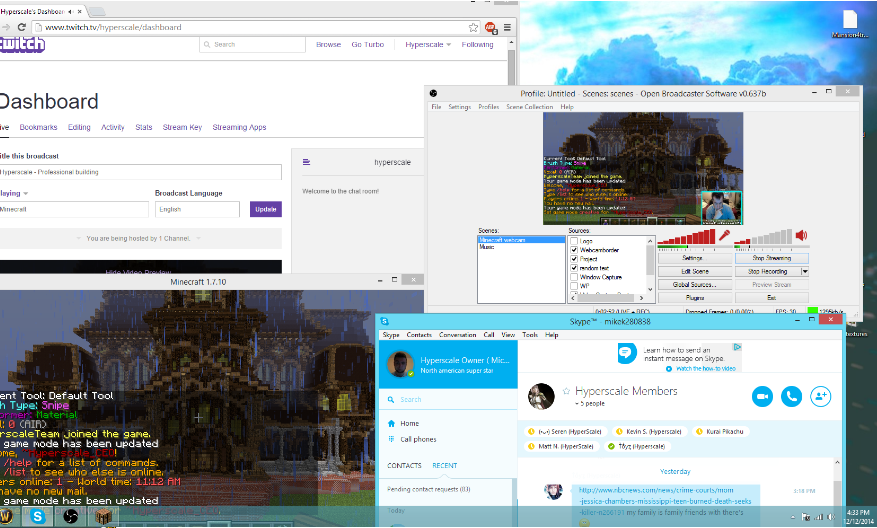Open the Skype Tools menu
877x528 pixels.
530,334
